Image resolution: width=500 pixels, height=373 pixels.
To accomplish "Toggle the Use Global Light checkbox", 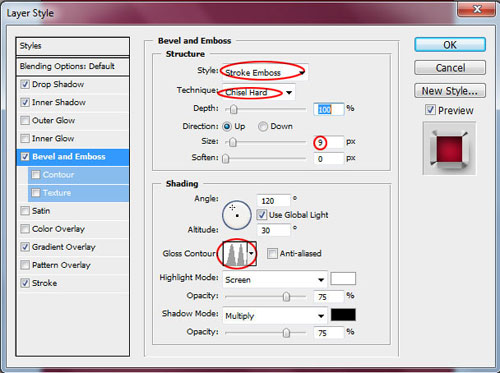I will [x=262, y=215].
